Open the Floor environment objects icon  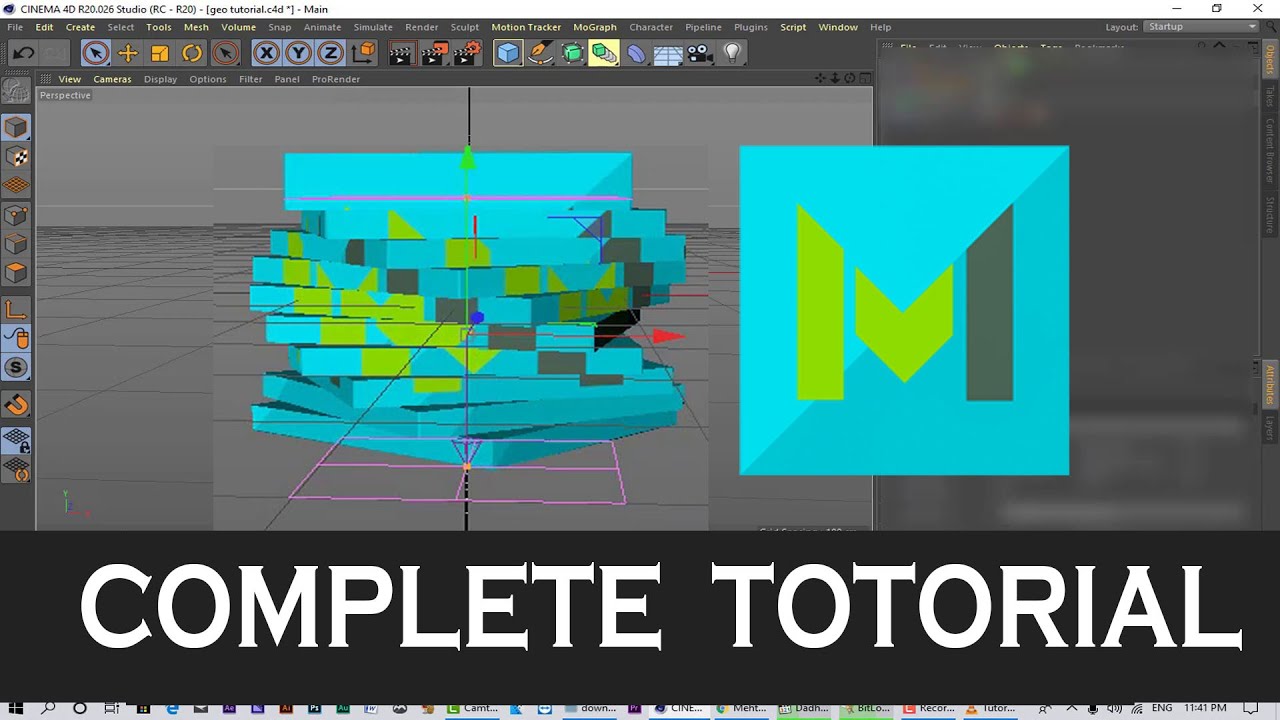tap(668, 53)
